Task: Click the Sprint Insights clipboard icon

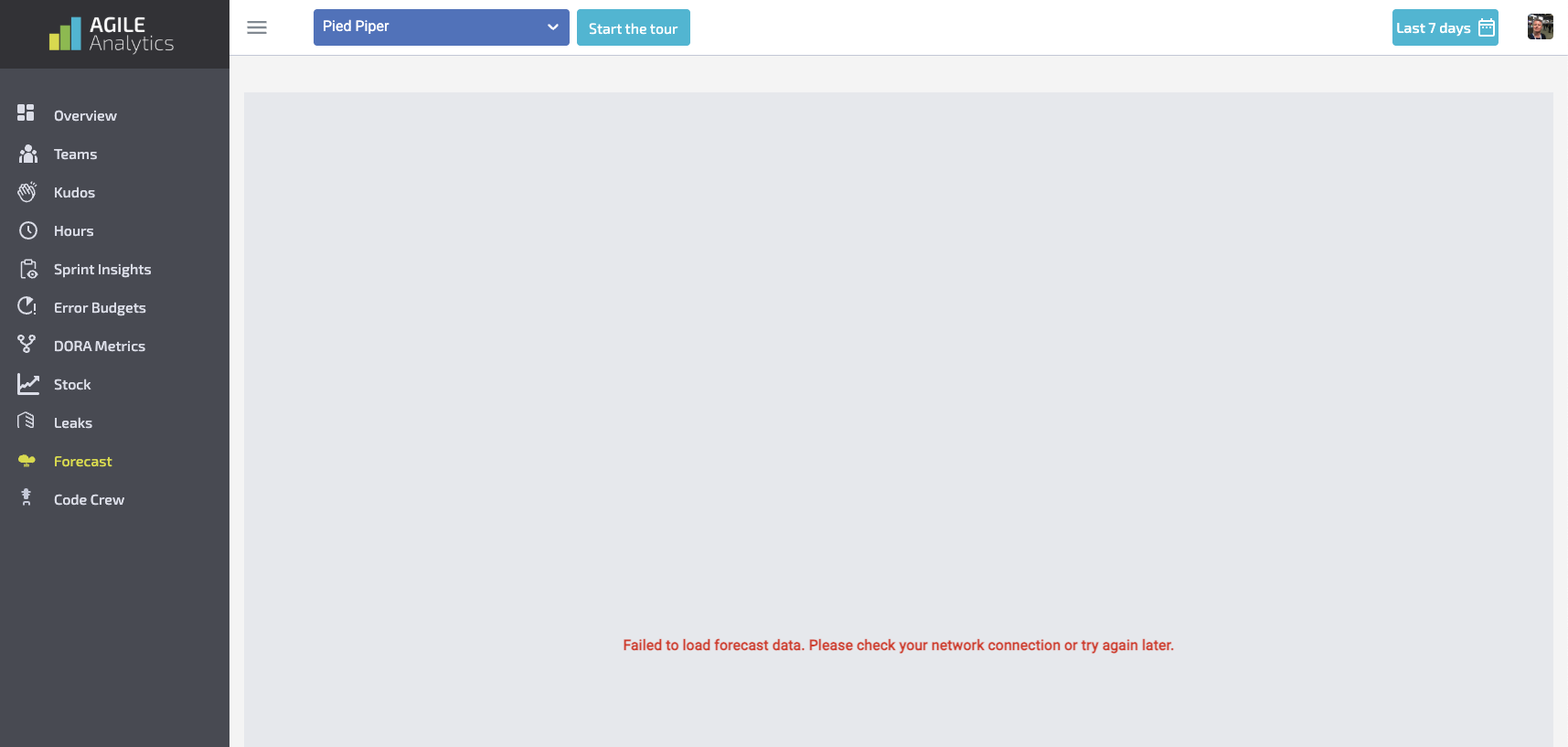Action: click(27, 269)
